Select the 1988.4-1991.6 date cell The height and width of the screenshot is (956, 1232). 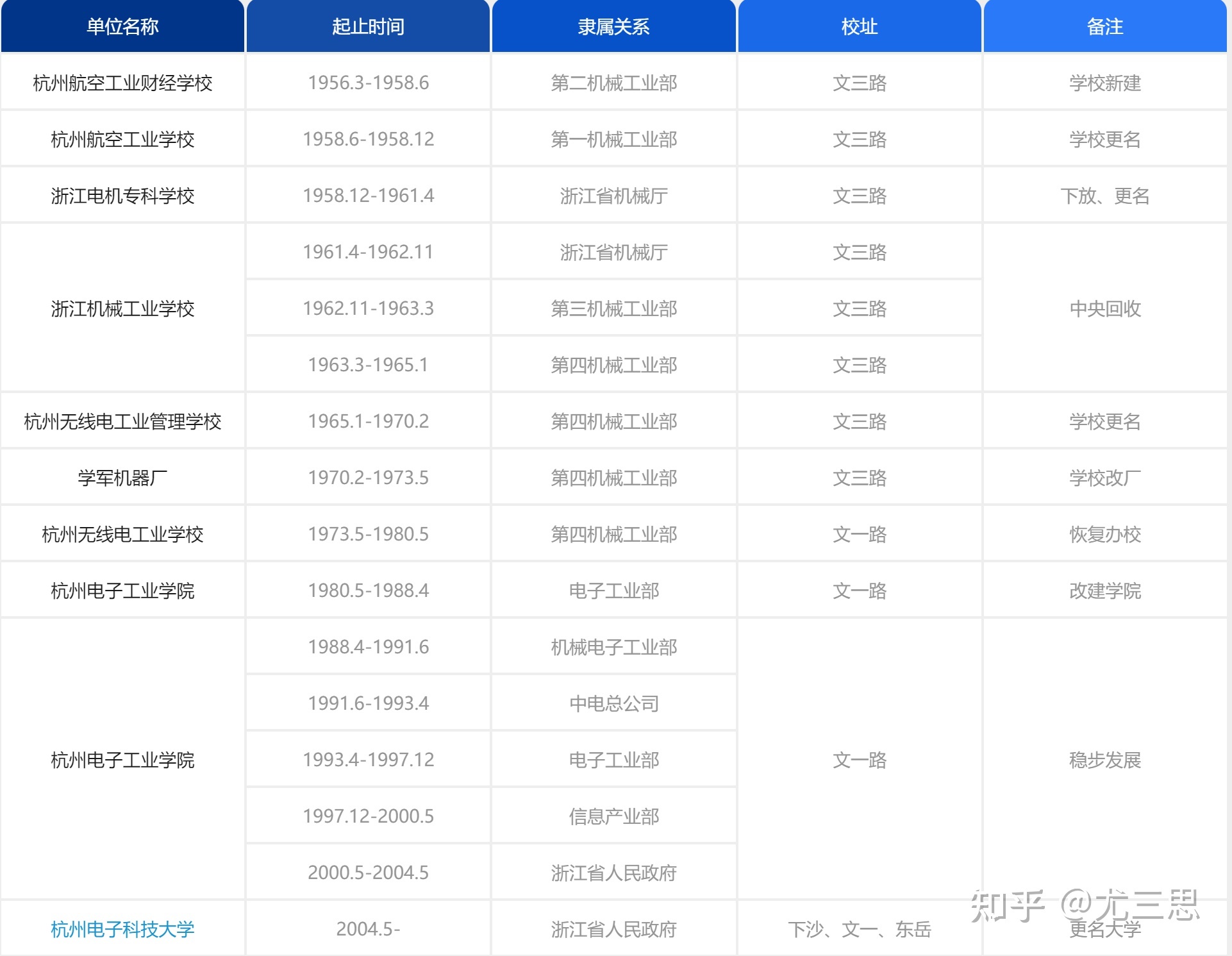tap(368, 646)
